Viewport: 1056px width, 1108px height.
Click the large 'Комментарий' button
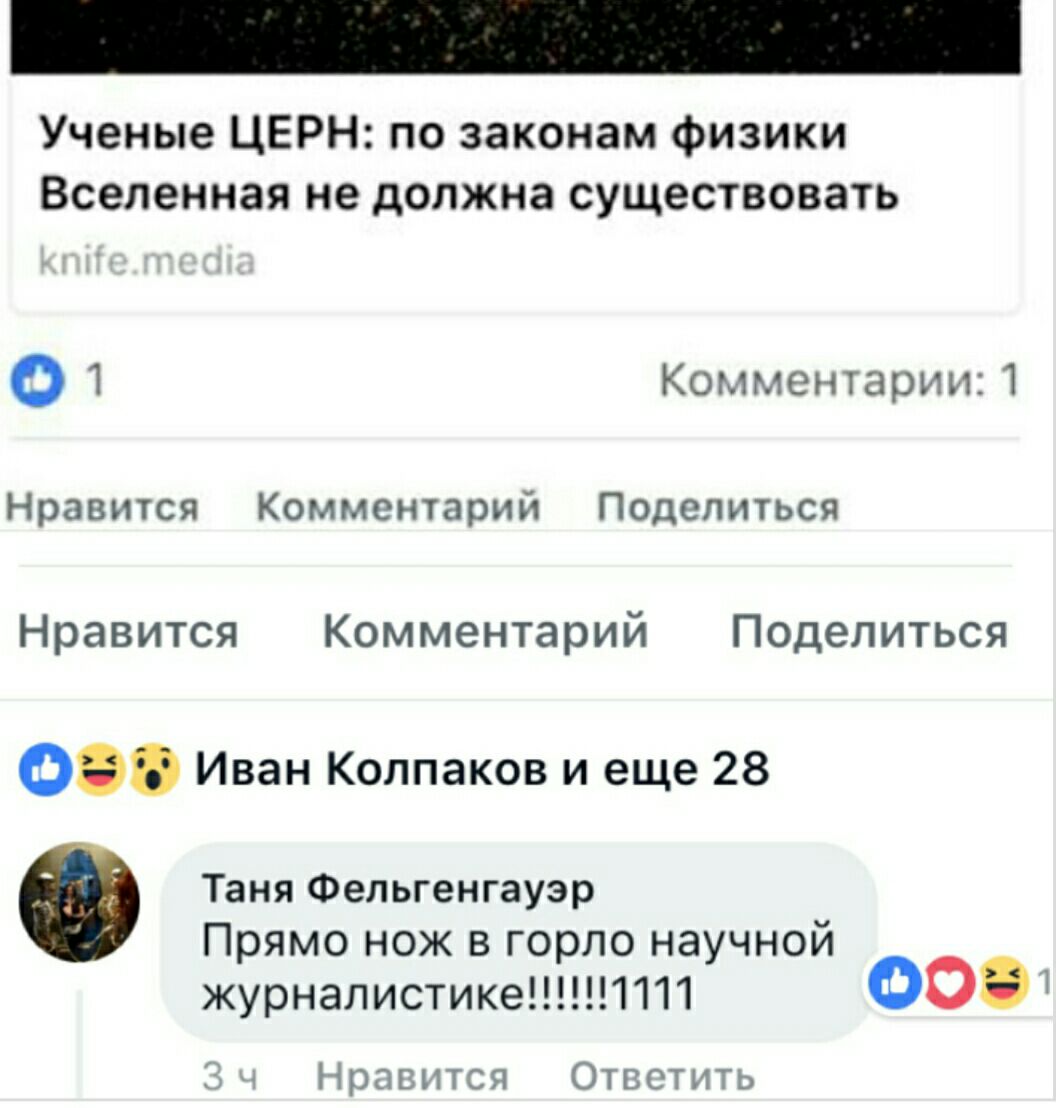tap(486, 630)
